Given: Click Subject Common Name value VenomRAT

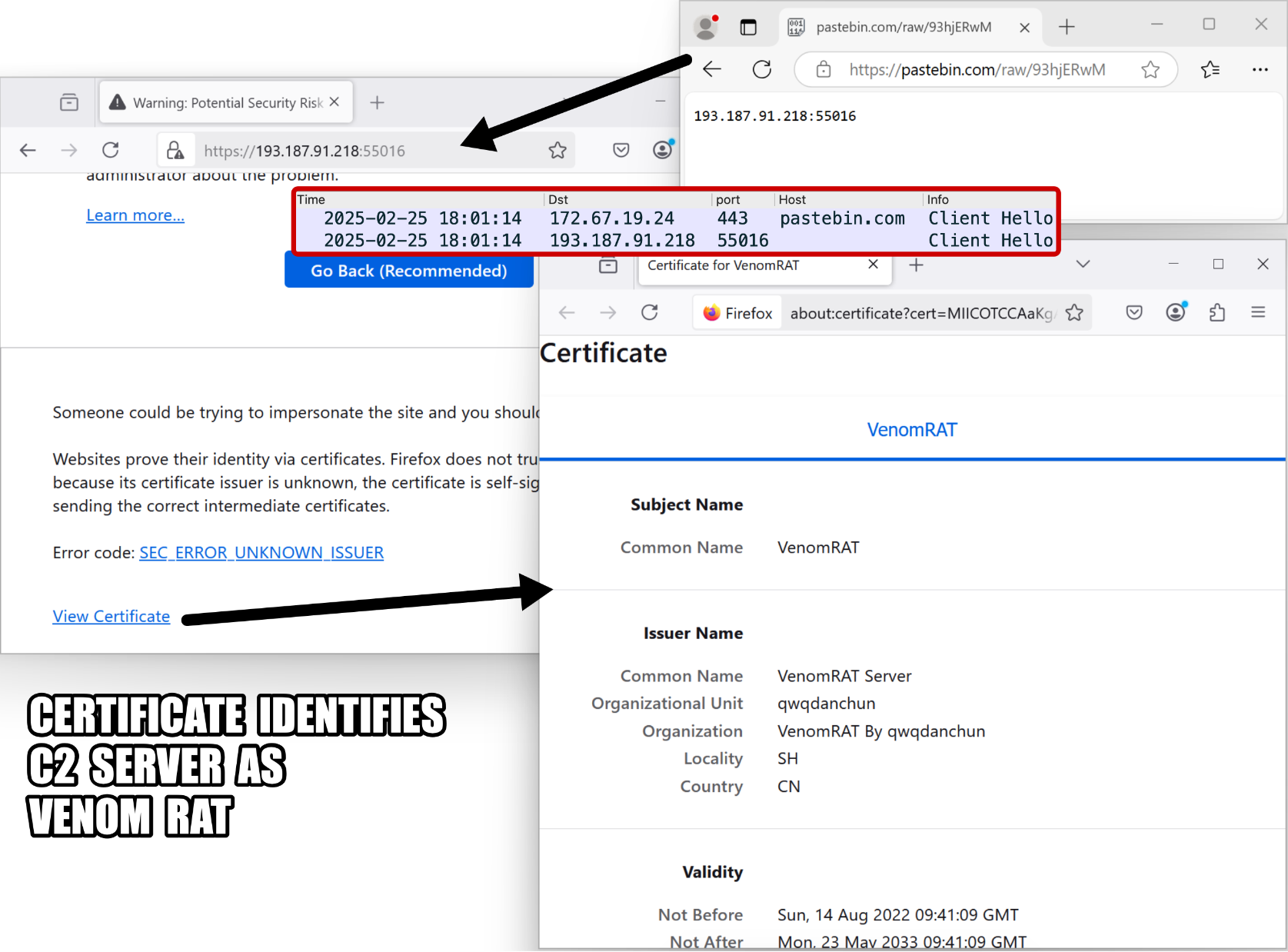Looking at the screenshot, I should [x=818, y=548].
